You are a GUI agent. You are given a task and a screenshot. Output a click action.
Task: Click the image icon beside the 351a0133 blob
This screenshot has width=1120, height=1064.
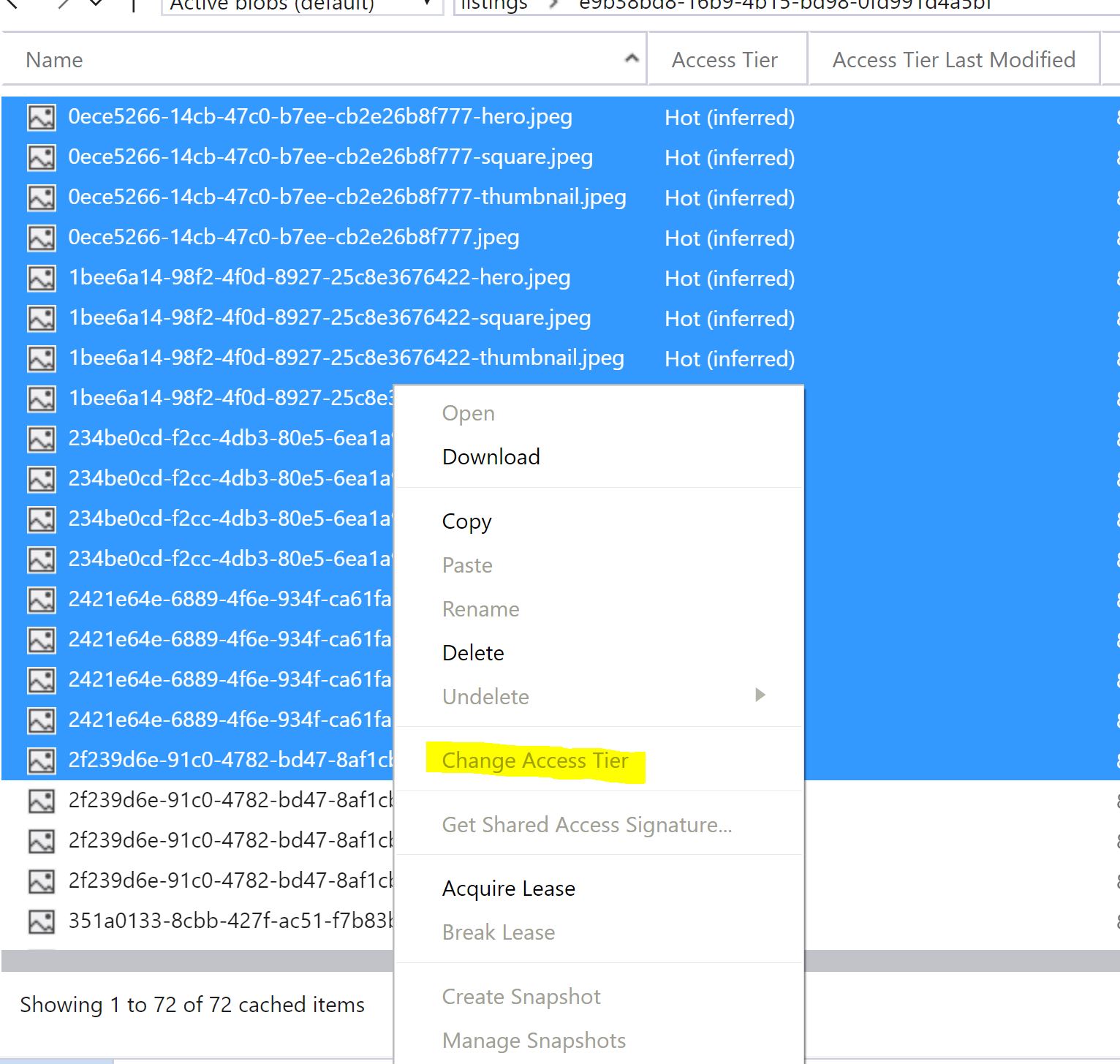point(42,921)
